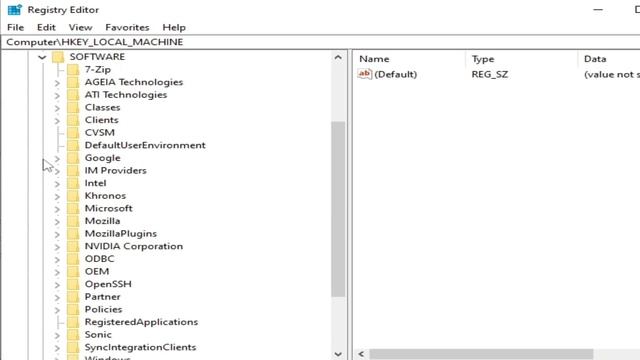Click the ATI Technologies folder icon

(73, 95)
